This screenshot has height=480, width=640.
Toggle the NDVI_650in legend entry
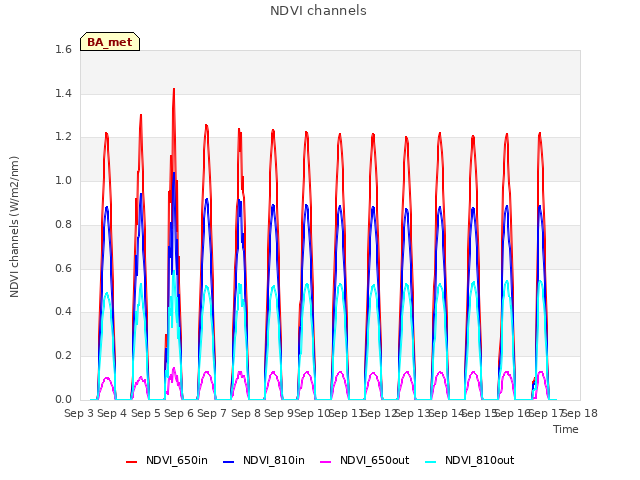[167, 460]
